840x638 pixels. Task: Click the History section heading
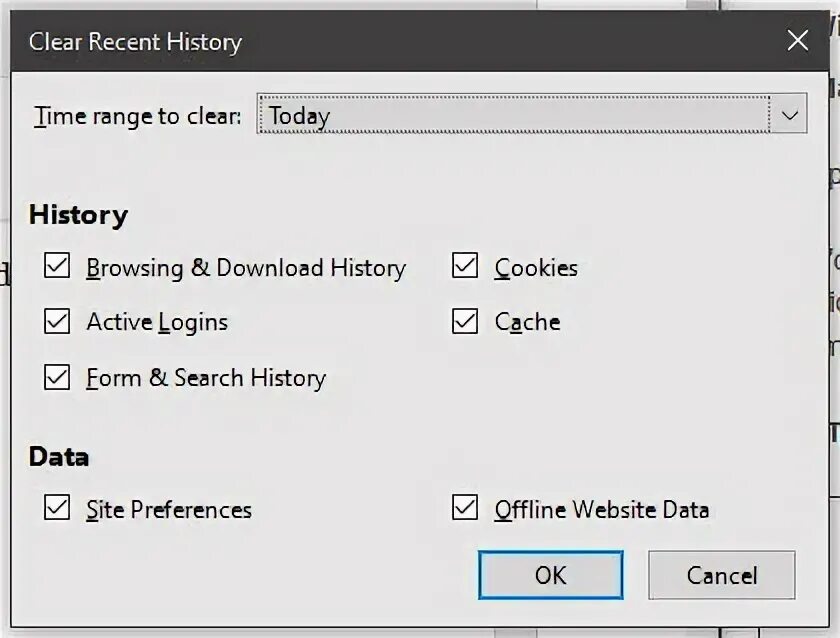[79, 215]
